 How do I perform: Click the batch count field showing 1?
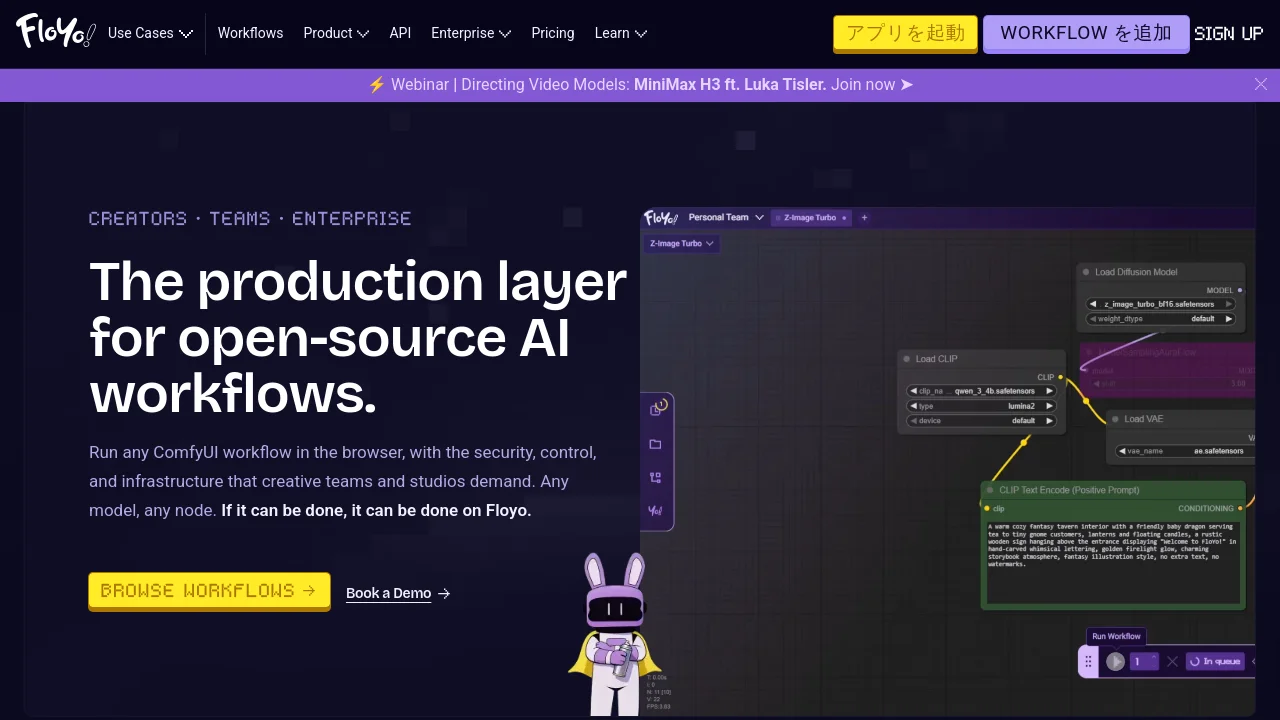coord(1144,661)
